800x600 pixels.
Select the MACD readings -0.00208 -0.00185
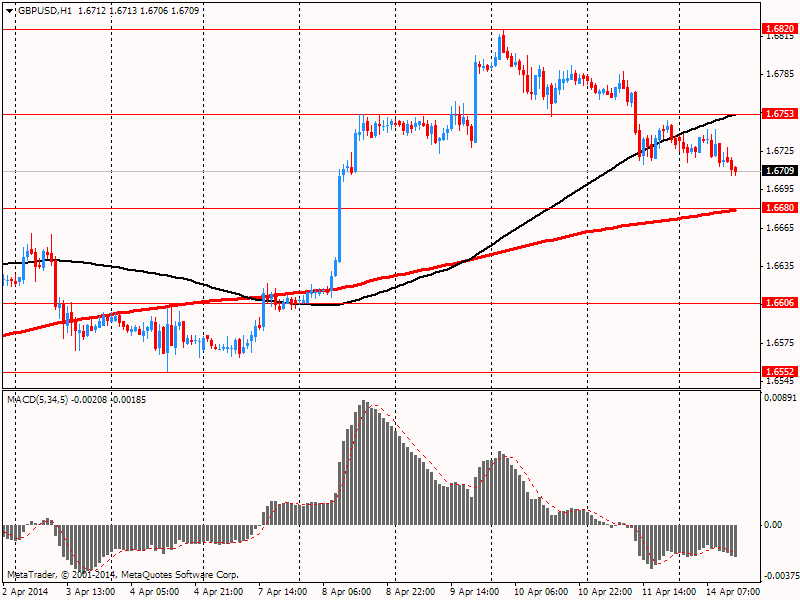coord(108,399)
